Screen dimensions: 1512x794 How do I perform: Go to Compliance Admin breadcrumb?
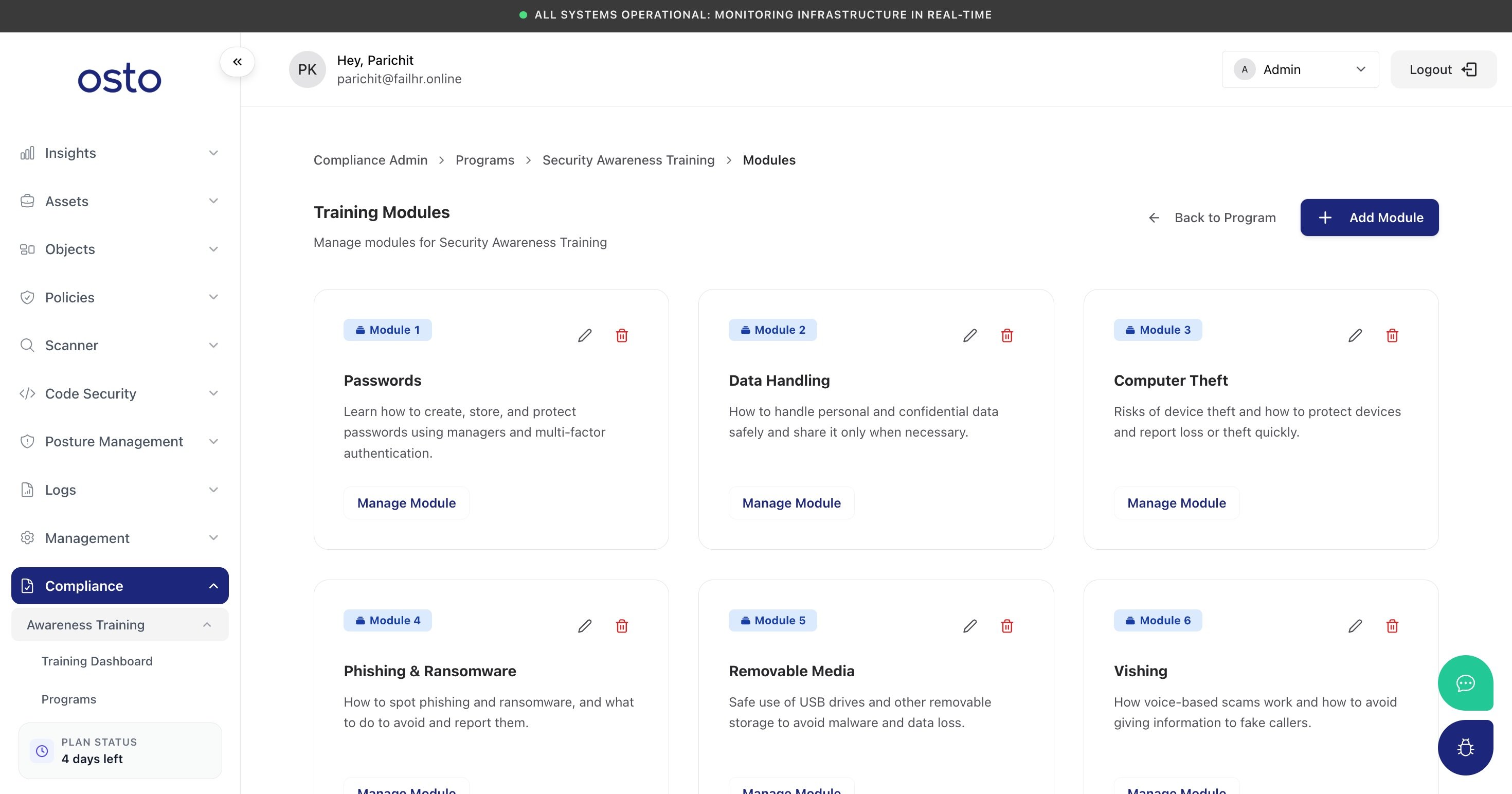[x=370, y=160]
